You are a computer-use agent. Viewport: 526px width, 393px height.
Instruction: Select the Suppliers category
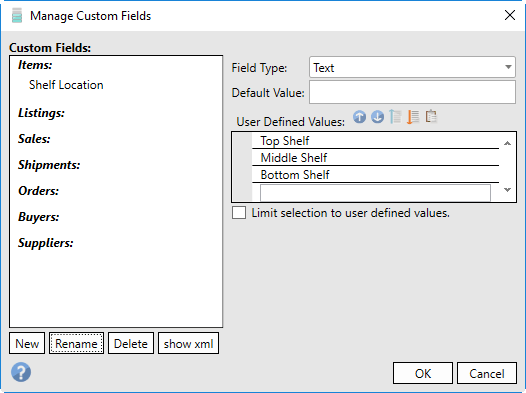(x=46, y=243)
